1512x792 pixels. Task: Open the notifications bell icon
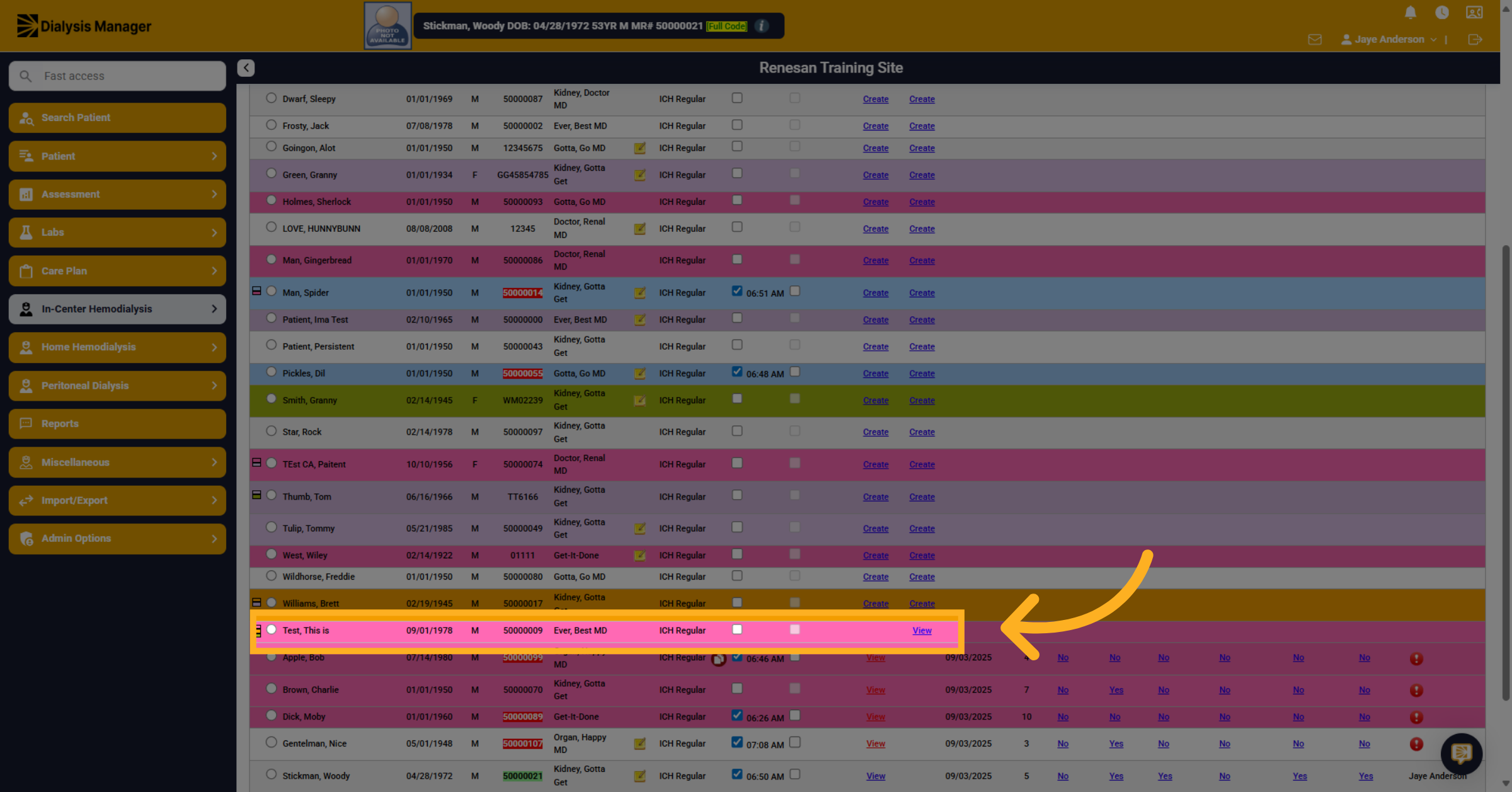(x=1411, y=13)
